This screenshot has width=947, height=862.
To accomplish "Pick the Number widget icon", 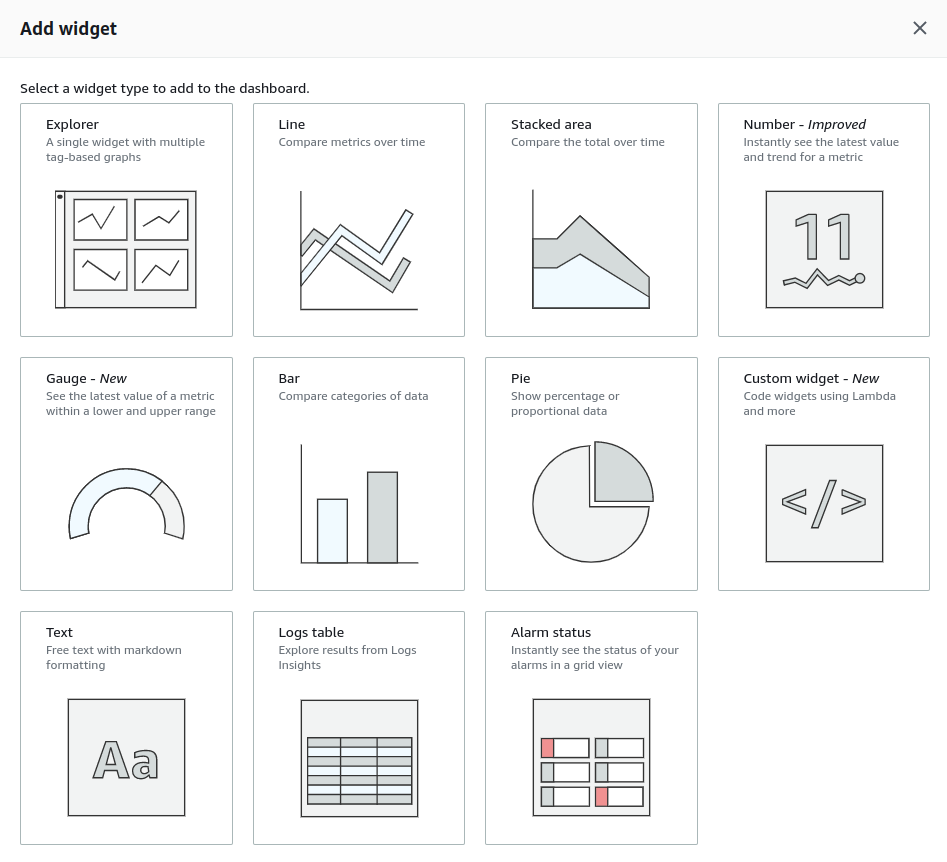I will click(x=824, y=249).
